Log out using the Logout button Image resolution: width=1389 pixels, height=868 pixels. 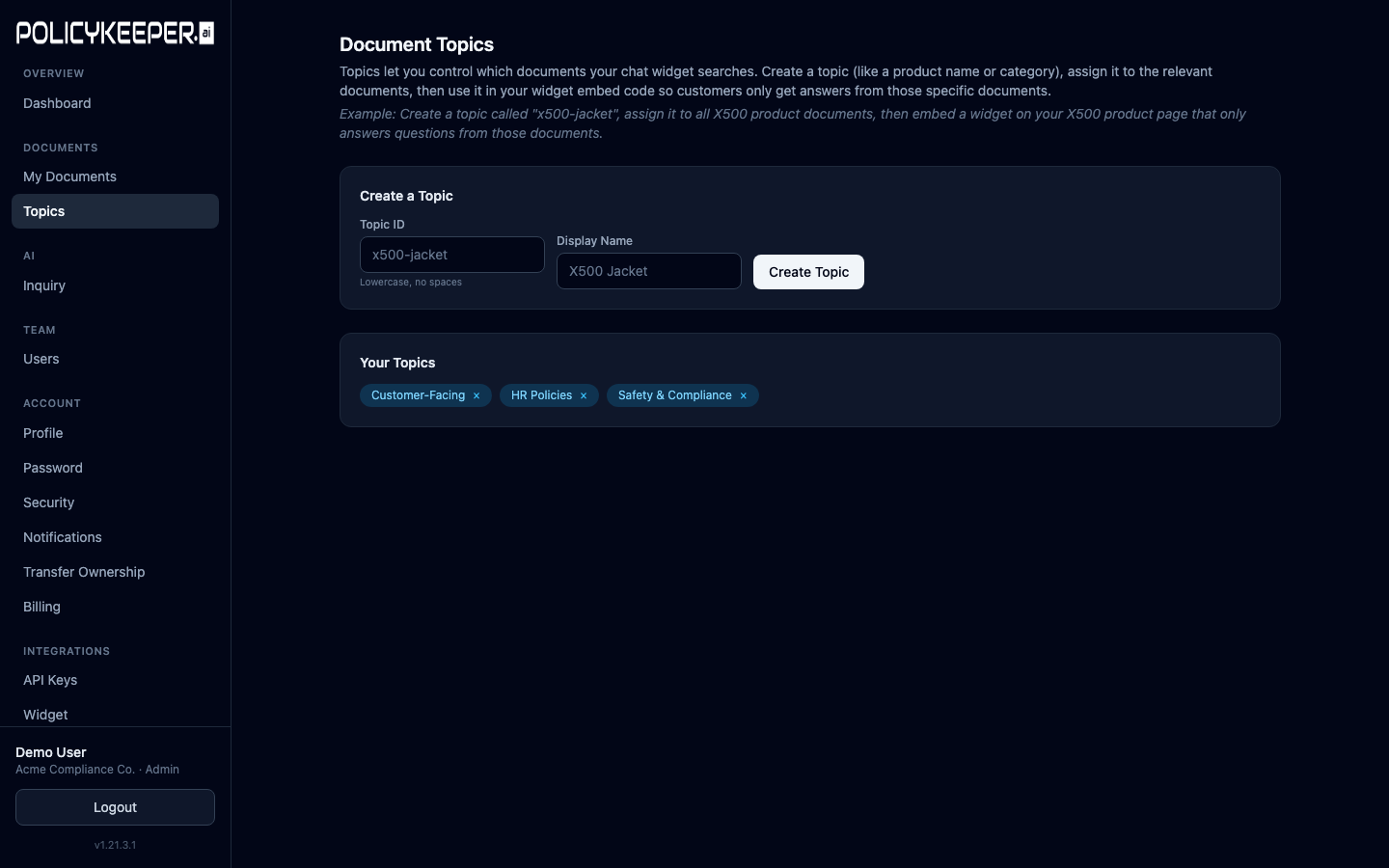115,807
